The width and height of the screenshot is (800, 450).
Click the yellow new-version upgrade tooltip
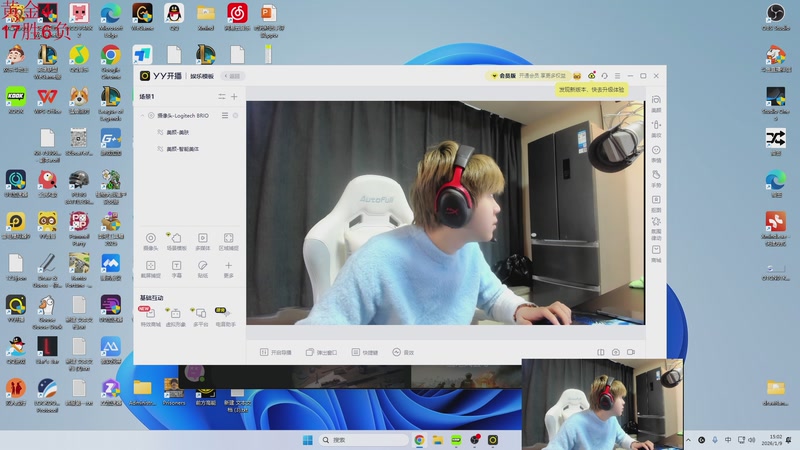591,90
